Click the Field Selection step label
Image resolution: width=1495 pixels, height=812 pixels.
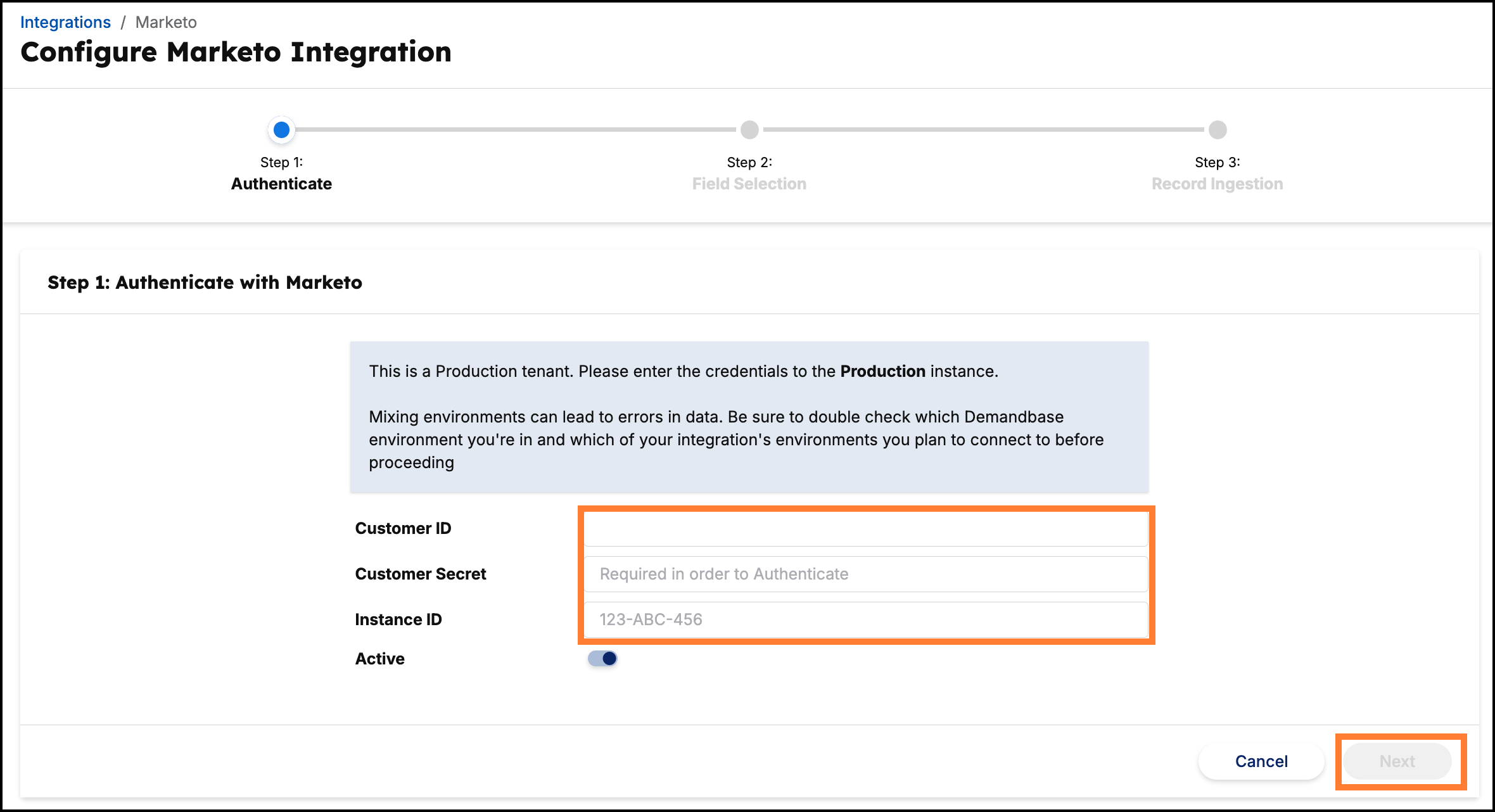coord(749,184)
